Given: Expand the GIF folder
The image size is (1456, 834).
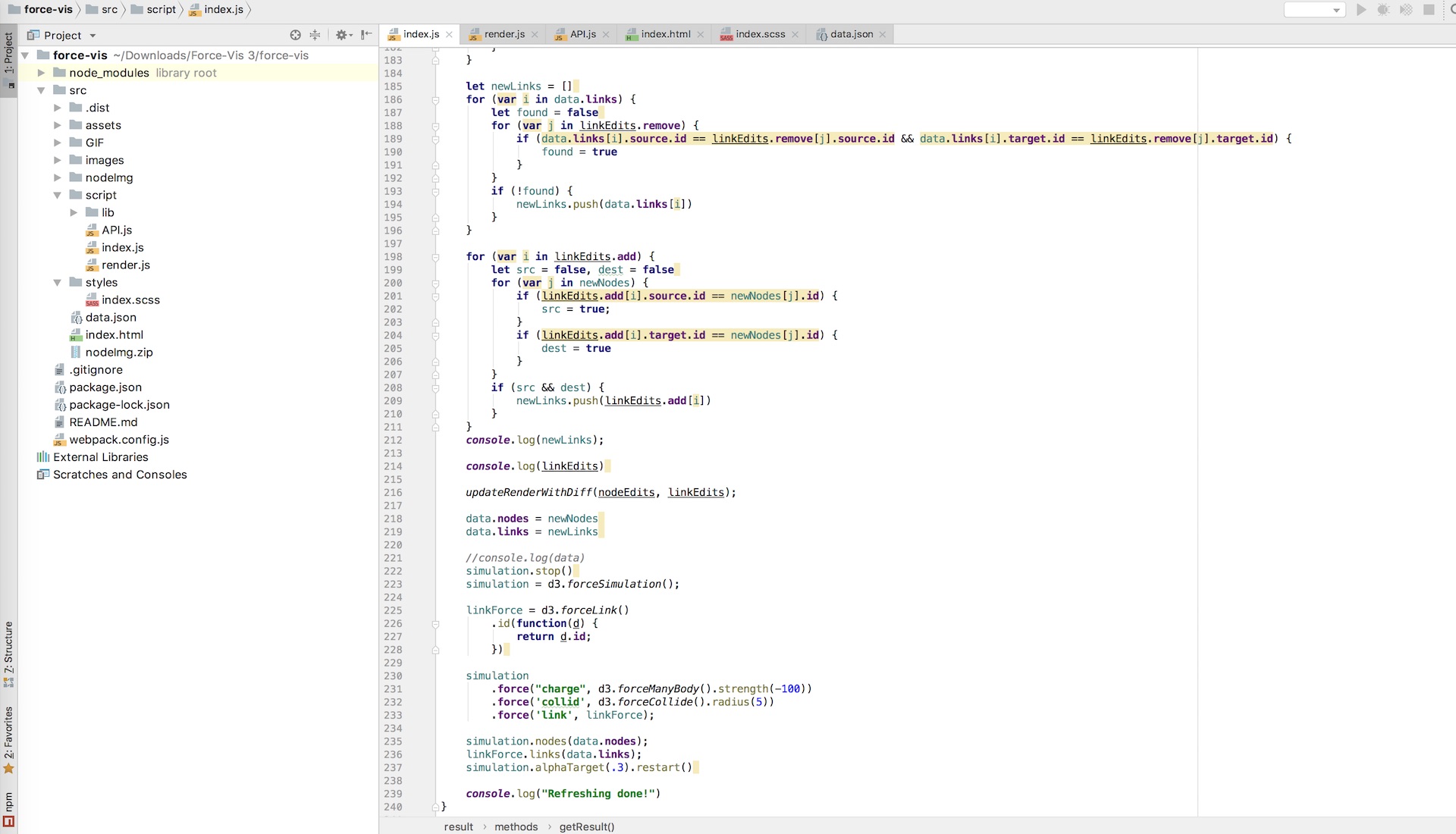Looking at the screenshot, I should point(57,143).
